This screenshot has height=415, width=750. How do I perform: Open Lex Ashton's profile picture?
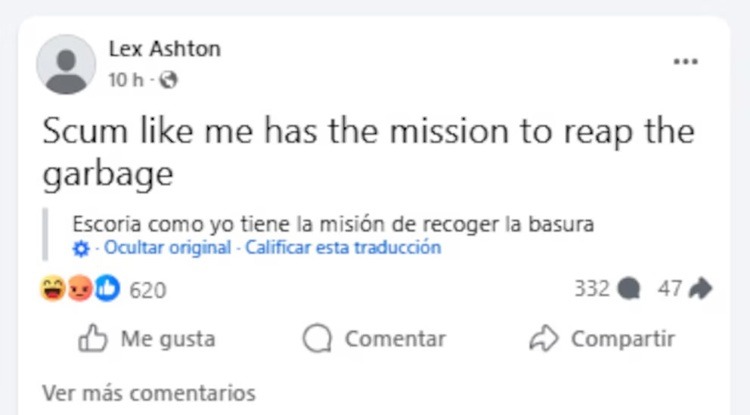coord(66,65)
